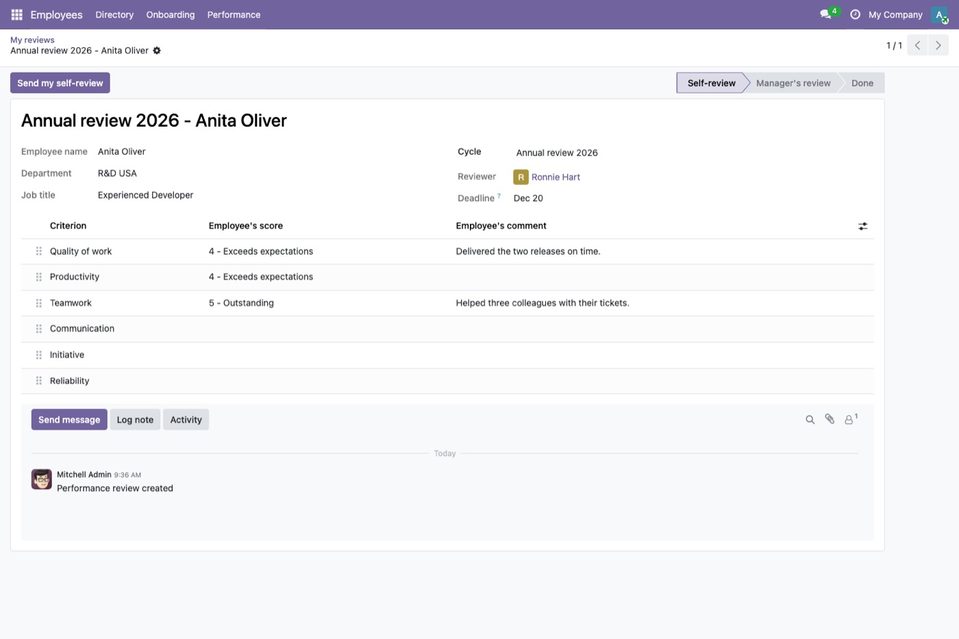Click the drag handle for Initiative row
The width and height of the screenshot is (959, 639).
39,355
